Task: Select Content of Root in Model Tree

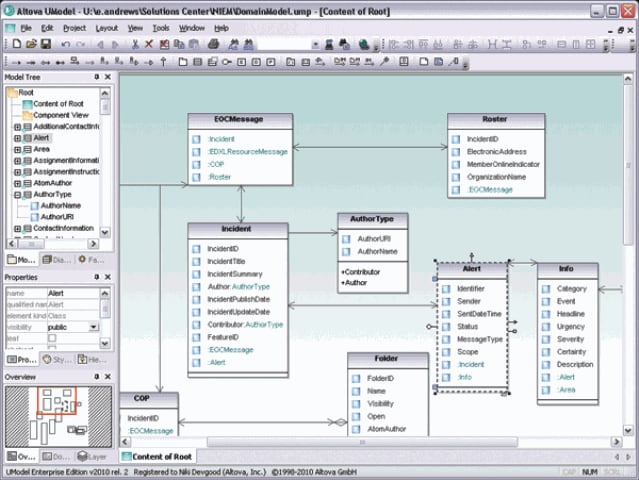Action: [58, 104]
